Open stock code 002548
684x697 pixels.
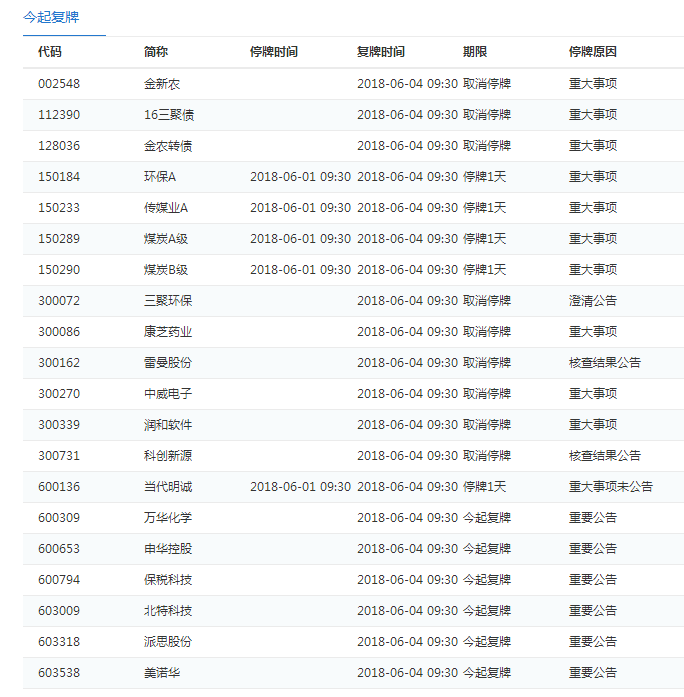pyautogui.click(x=59, y=84)
